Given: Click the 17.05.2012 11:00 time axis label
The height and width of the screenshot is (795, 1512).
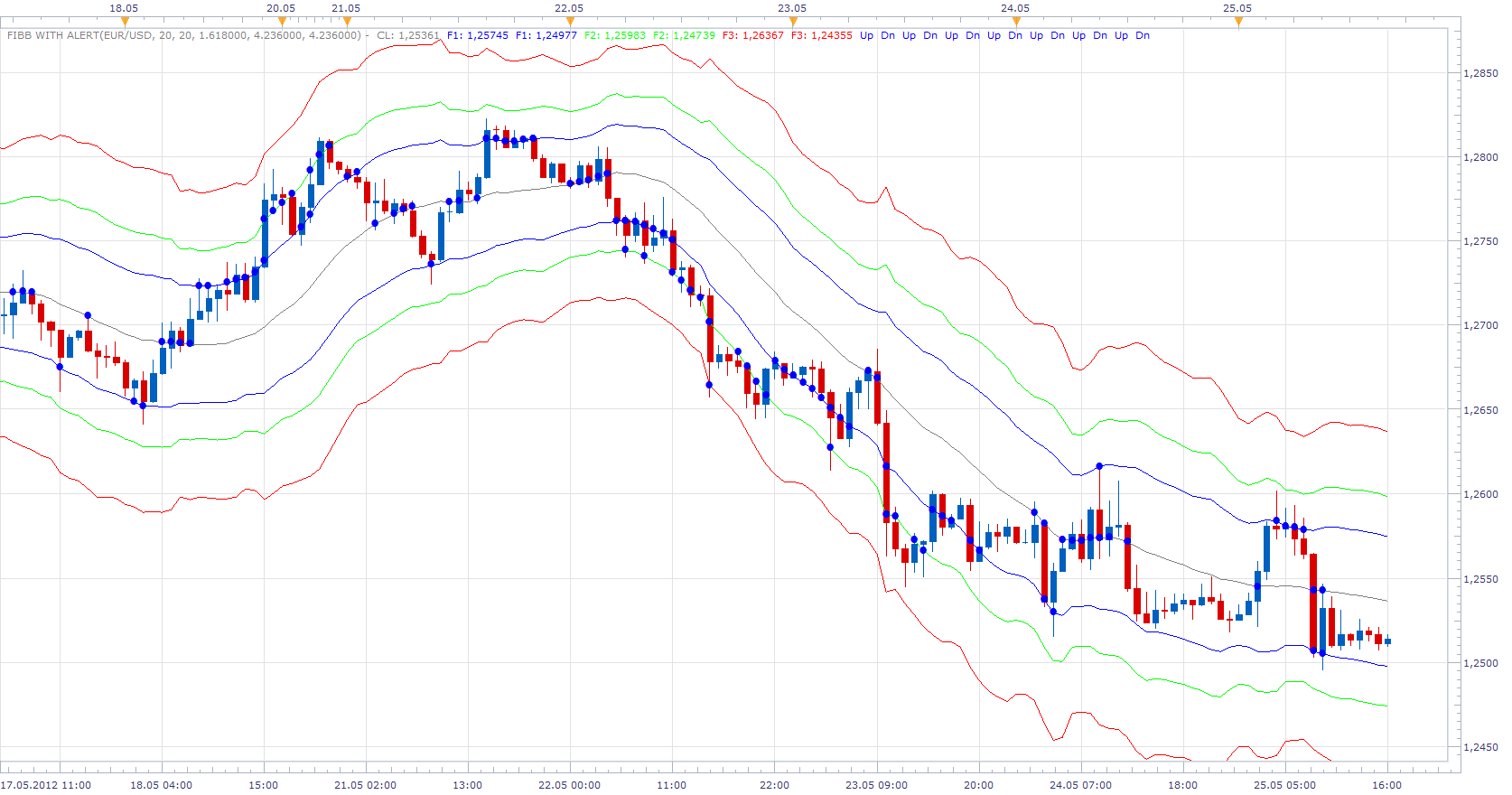Looking at the screenshot, I should click(x=46, y=785).
